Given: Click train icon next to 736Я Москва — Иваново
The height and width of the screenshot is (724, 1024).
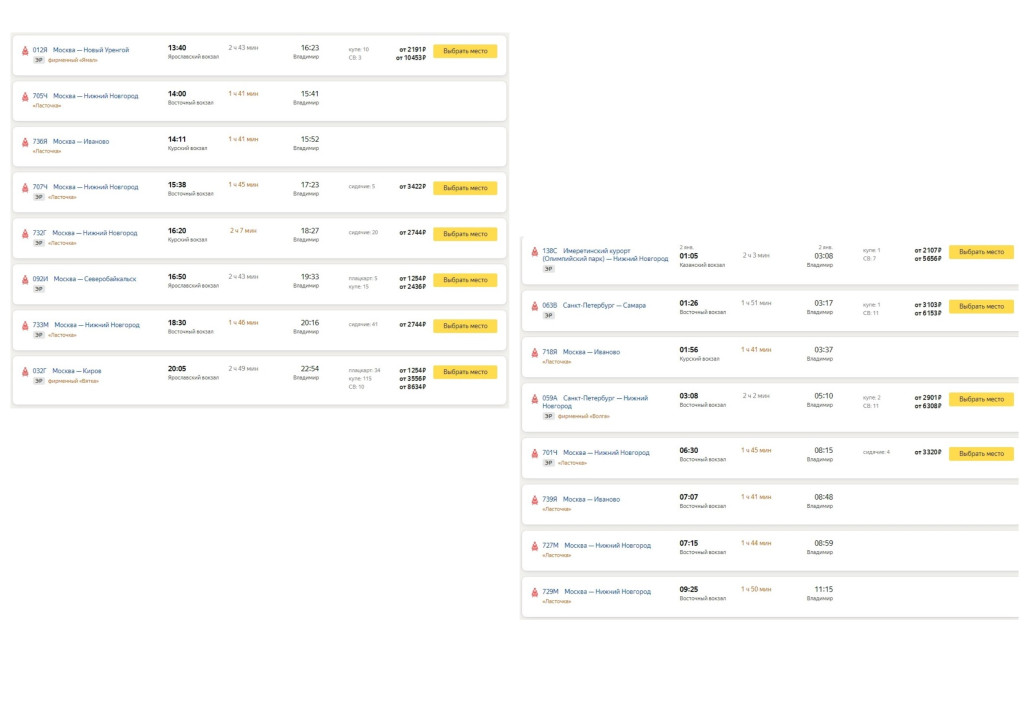Looking at the screenshot, I should pos(25,142).
